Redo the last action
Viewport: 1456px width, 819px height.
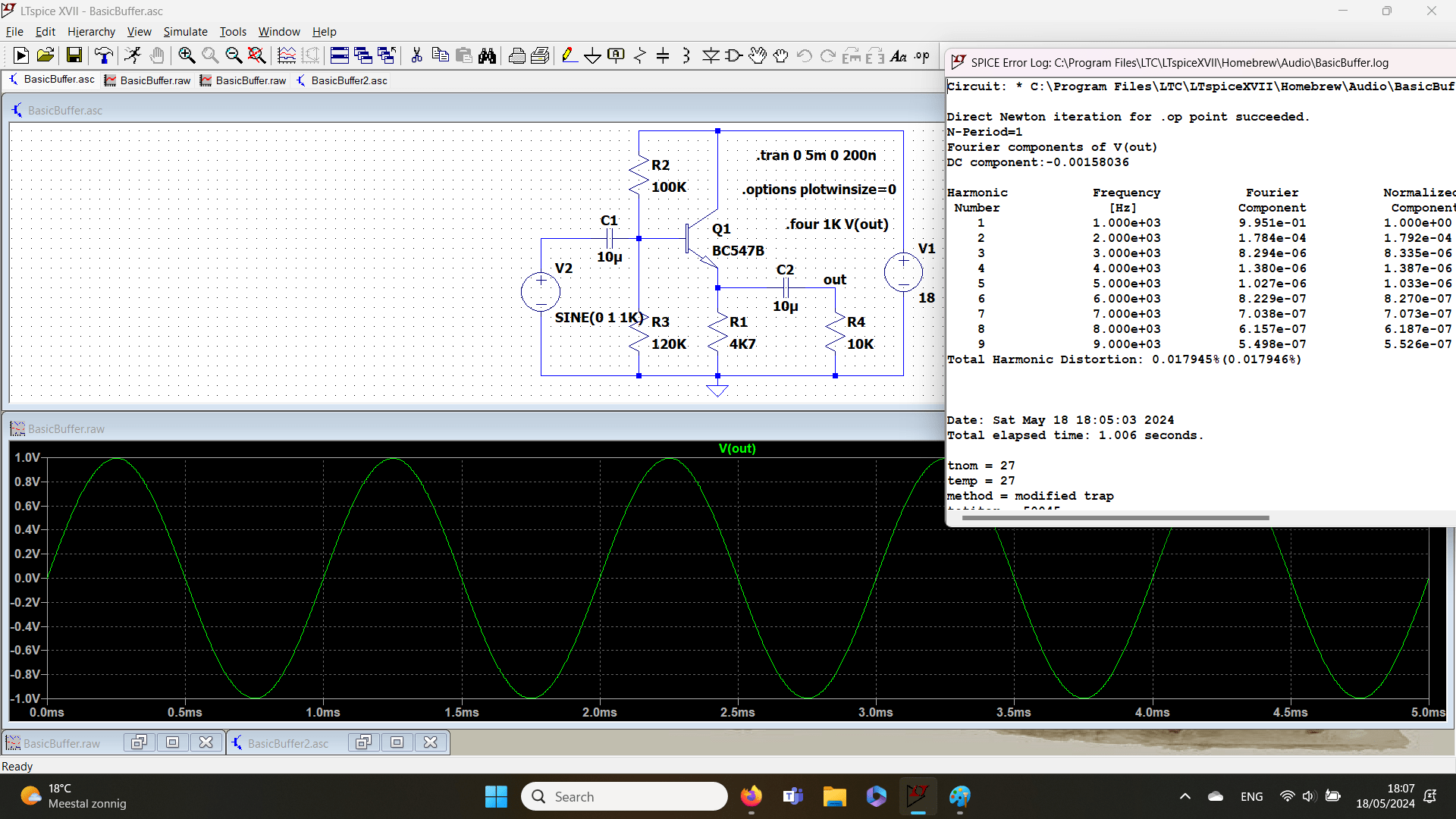pyautogui.click(x=828, y=55)
